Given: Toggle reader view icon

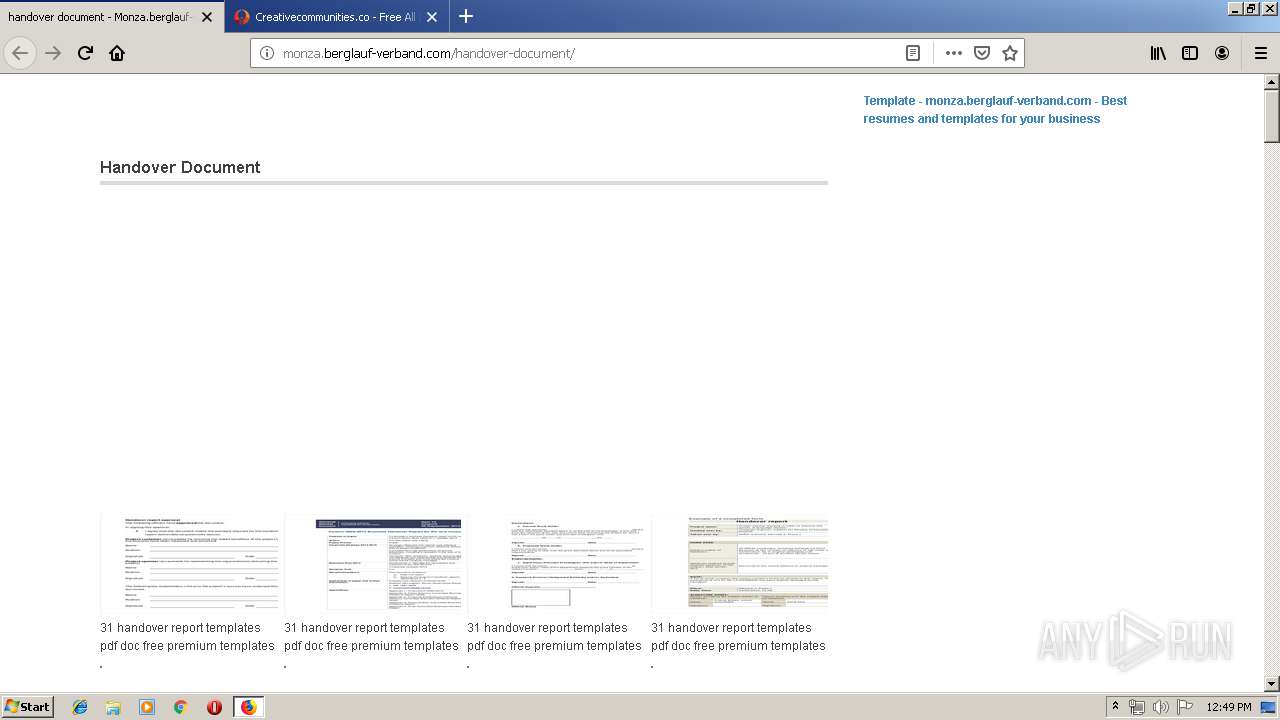Looking at the screenshot, I should click(913, 53).
